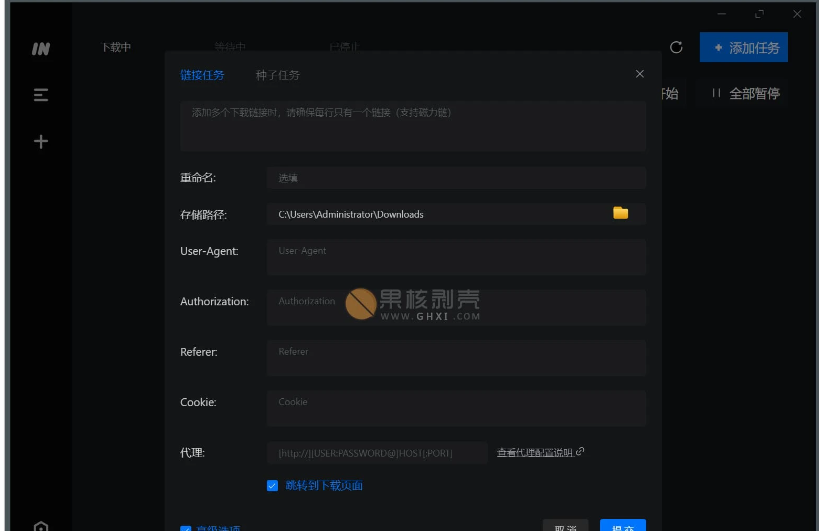Viewport: 819px width, 531px height.
Task: Toggle the 跳转到下载页面 checkbox
Action: 272,486
